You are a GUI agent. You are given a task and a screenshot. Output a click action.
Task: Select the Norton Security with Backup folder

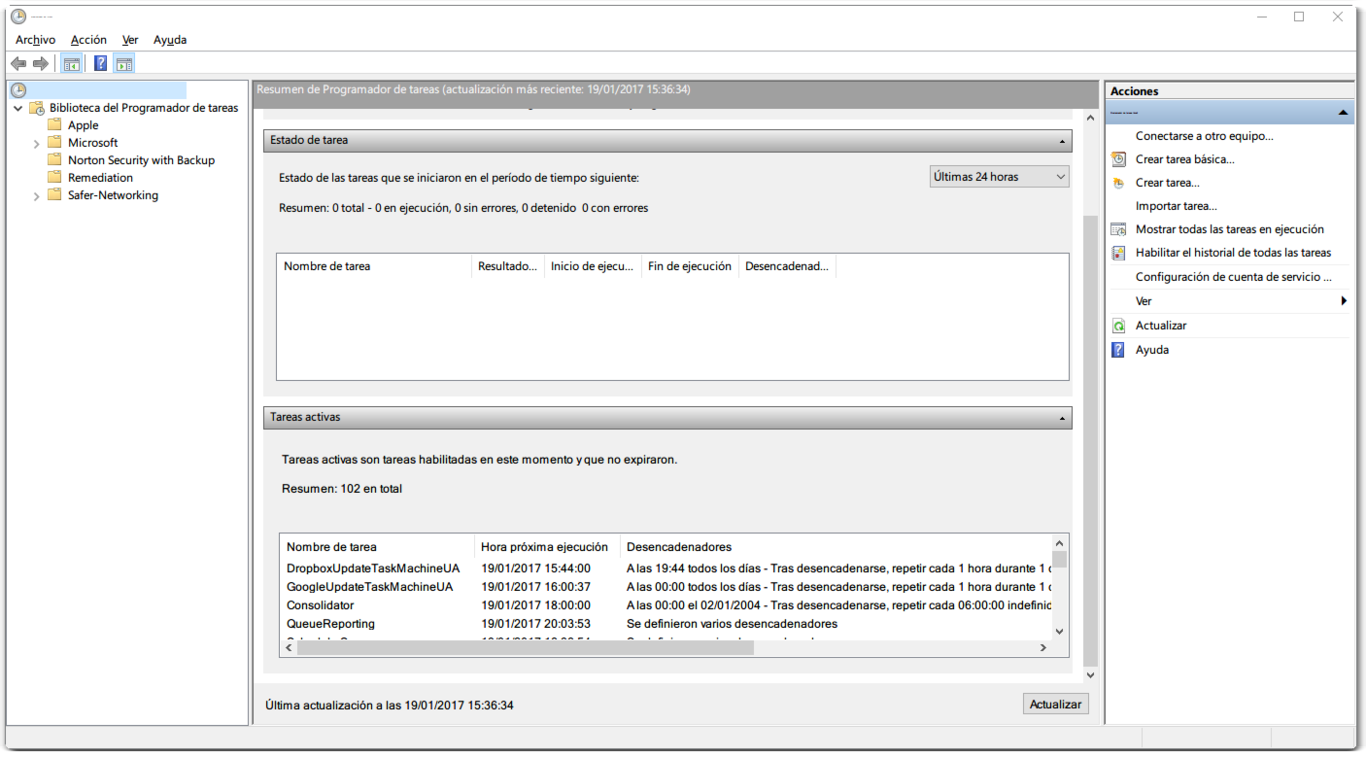141,160
